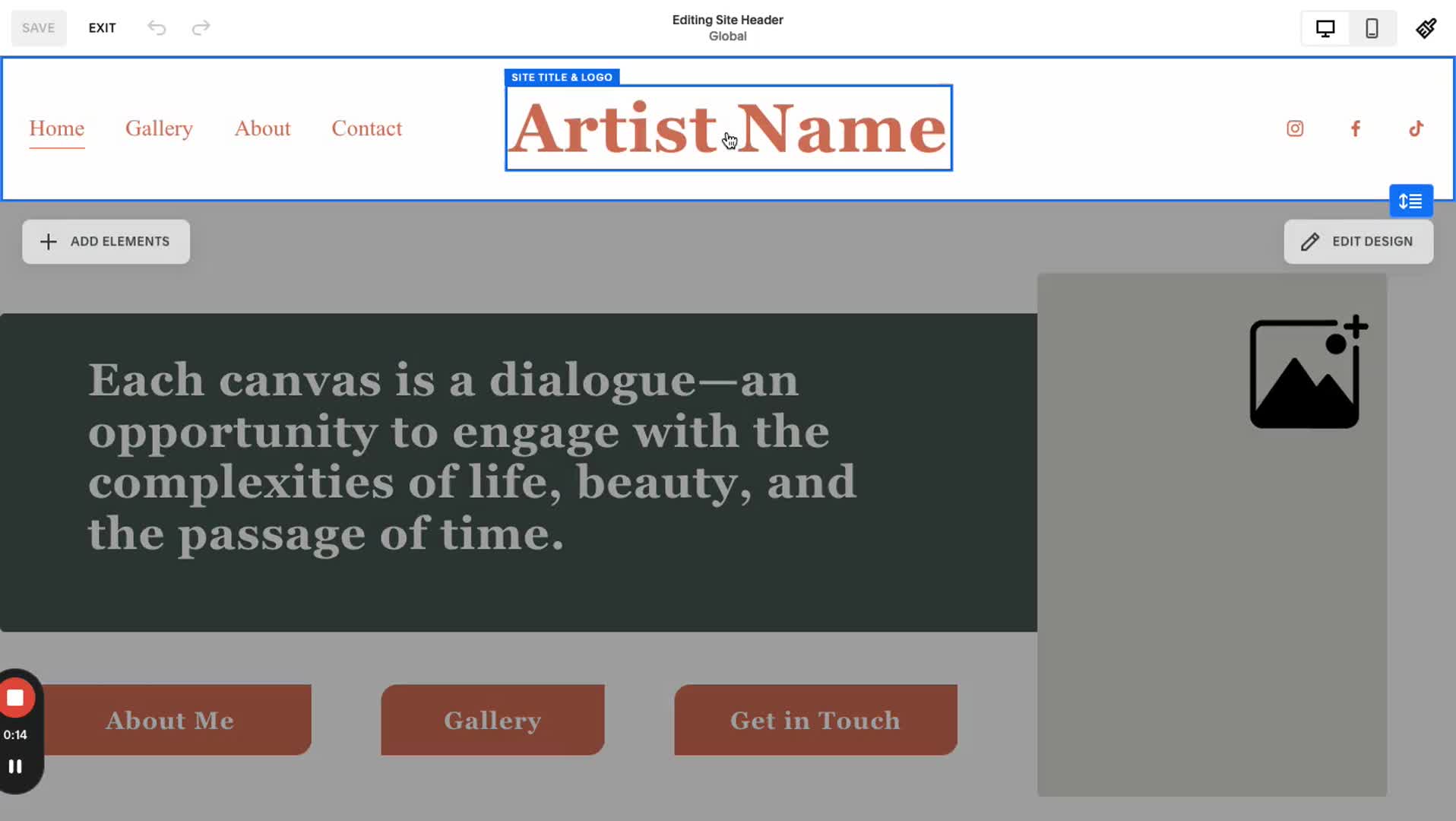Click the Get in Touch button
Image resolution: width=1456 pixels, height=821 pixels.
(815, 720)
